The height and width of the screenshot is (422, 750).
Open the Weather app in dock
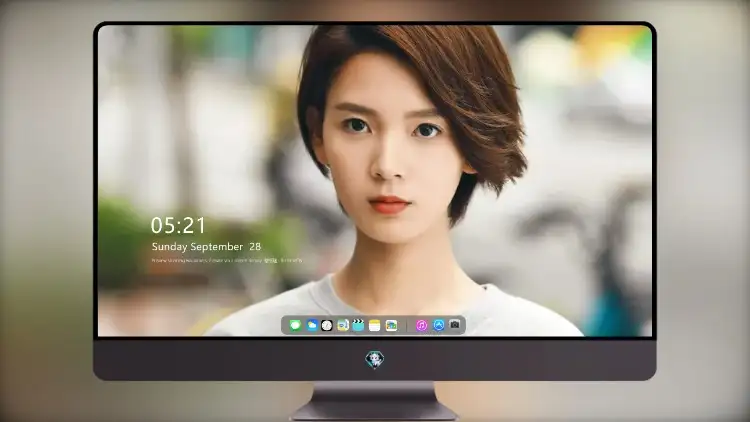click(x=312, y=325)
